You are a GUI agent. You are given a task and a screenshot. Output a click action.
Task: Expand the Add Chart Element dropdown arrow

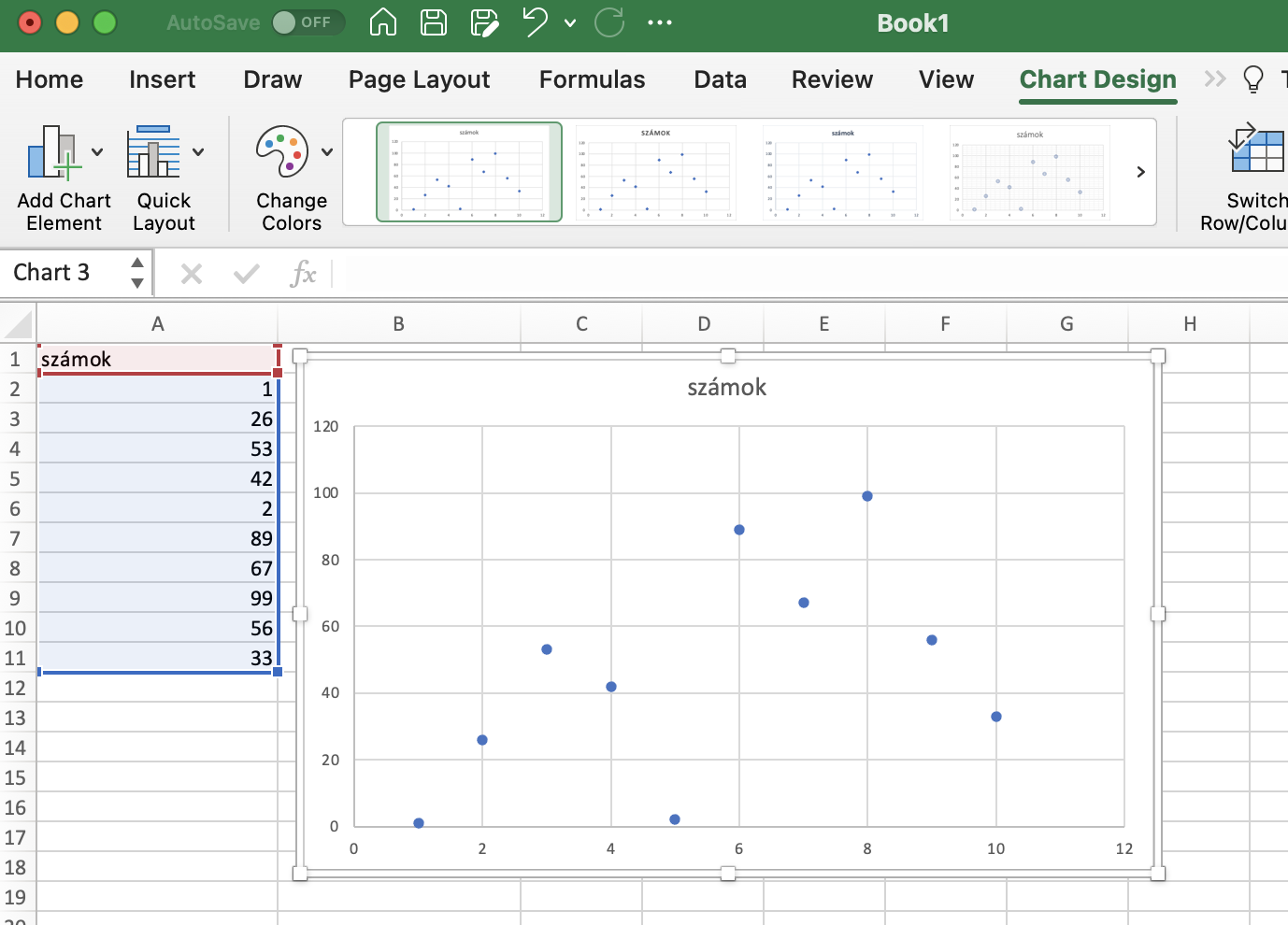pos(97,152)
